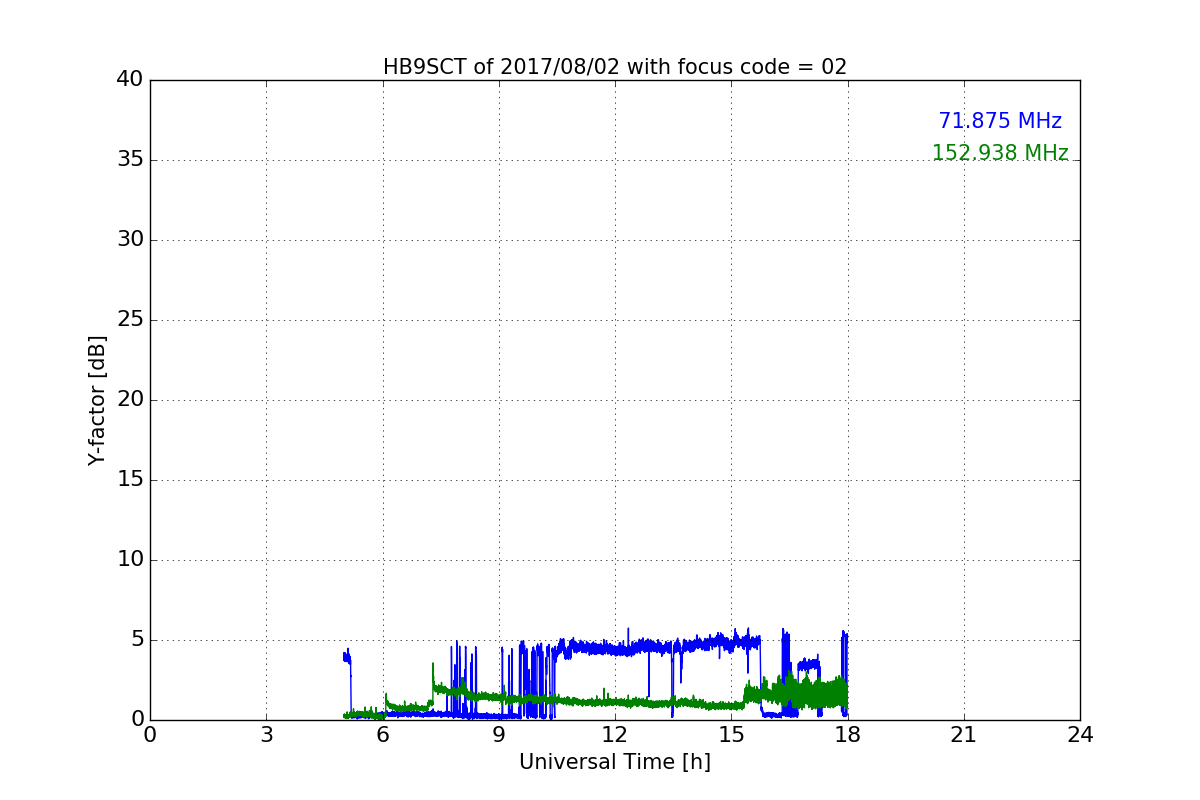Click y-axis tick label 40
The image size is (1200, 800).
(130, 80)
